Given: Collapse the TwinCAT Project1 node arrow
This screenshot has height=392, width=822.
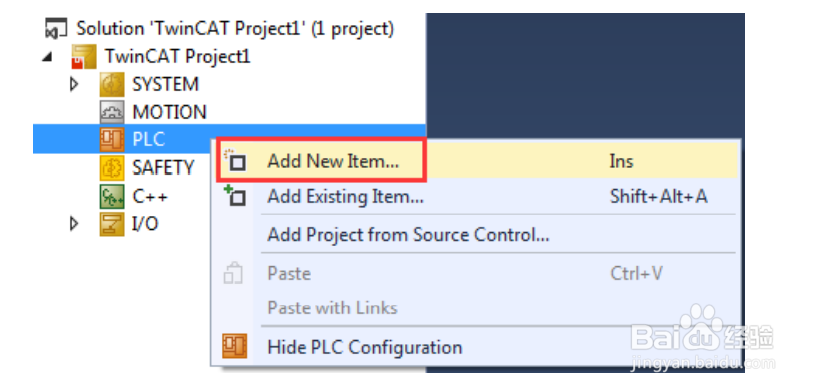Looking at the screenshot, I should coord(48,57).
